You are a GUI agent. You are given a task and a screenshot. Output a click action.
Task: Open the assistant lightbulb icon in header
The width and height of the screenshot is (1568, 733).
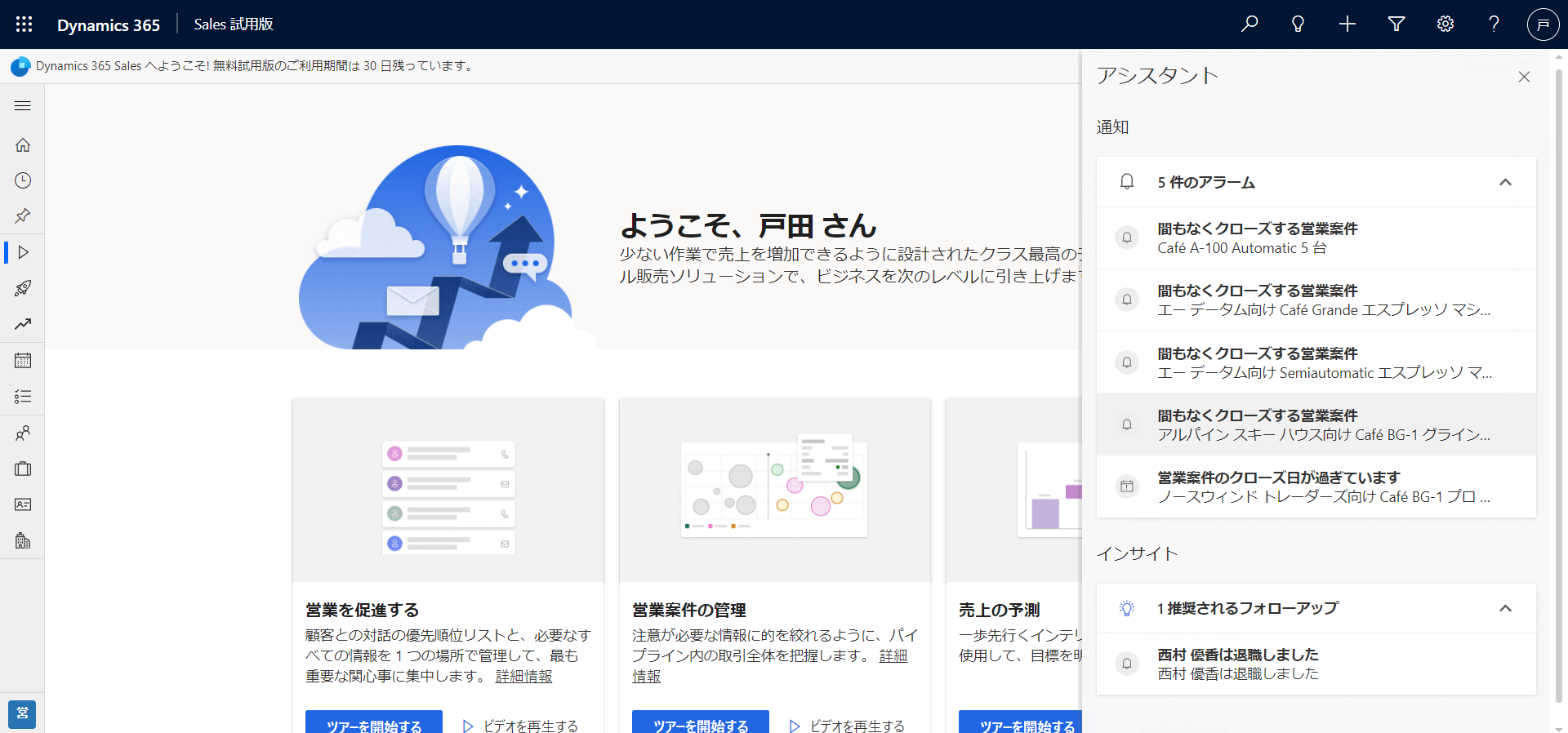click(1298, 24)
